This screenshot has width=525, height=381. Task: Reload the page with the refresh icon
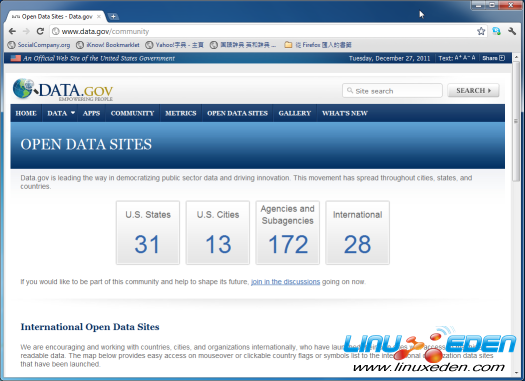(x=40, y=31)
